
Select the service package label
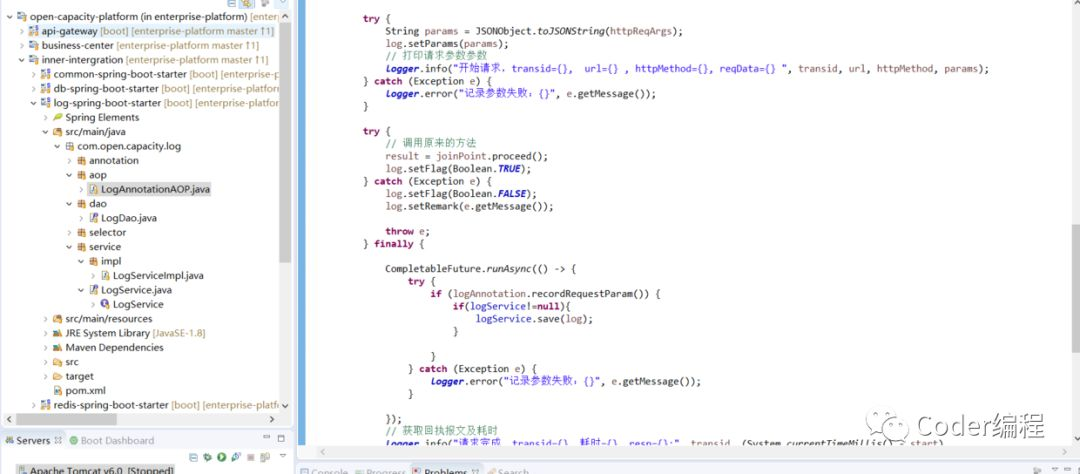105,247
